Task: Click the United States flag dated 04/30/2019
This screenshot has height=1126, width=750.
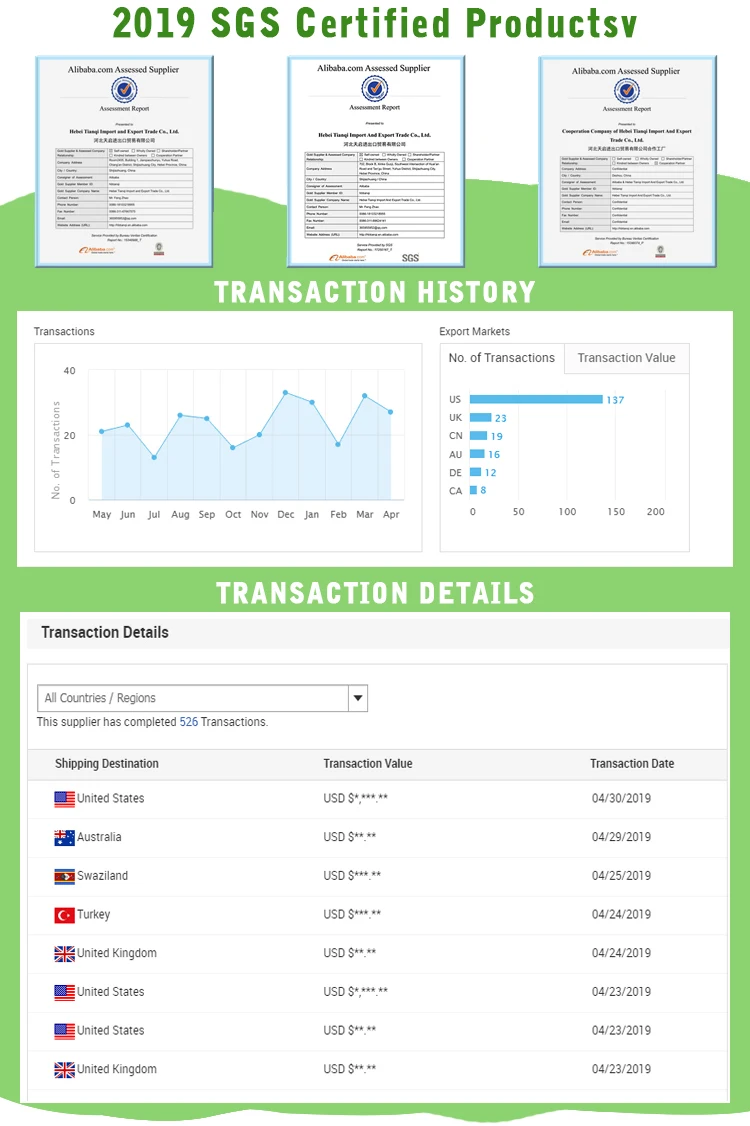Action: 65,799
